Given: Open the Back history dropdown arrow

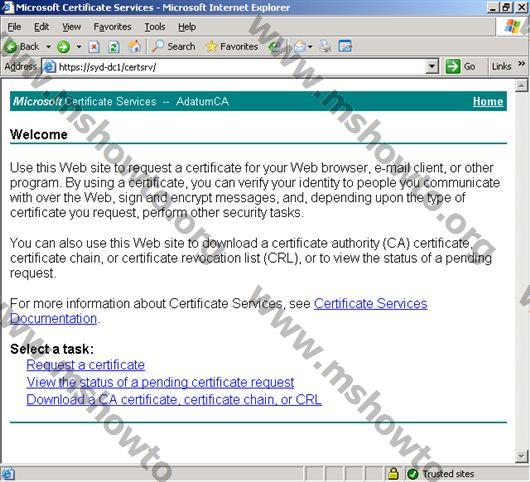Looking at the screenshot, I should click(x=48, y=47).
